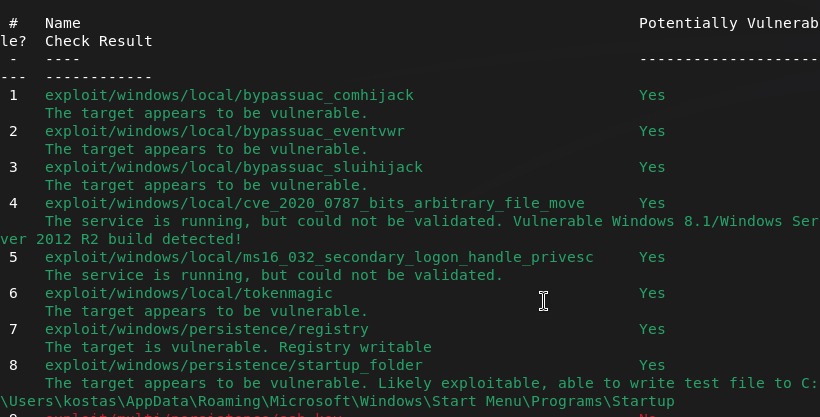Click "Yes" beside the persistence/registry module
The height and width of the screenshot is (417, 820).
tap(652, 329)
